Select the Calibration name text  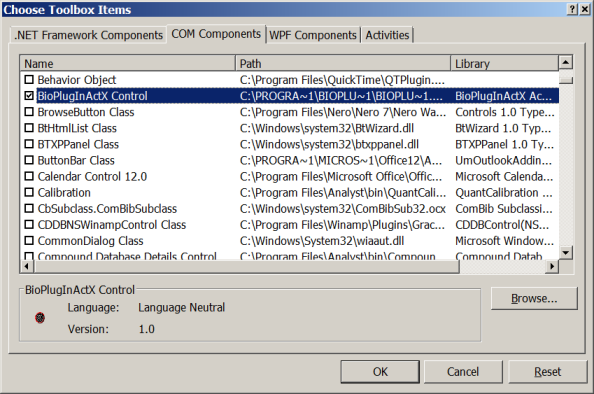tap(64, 192)
